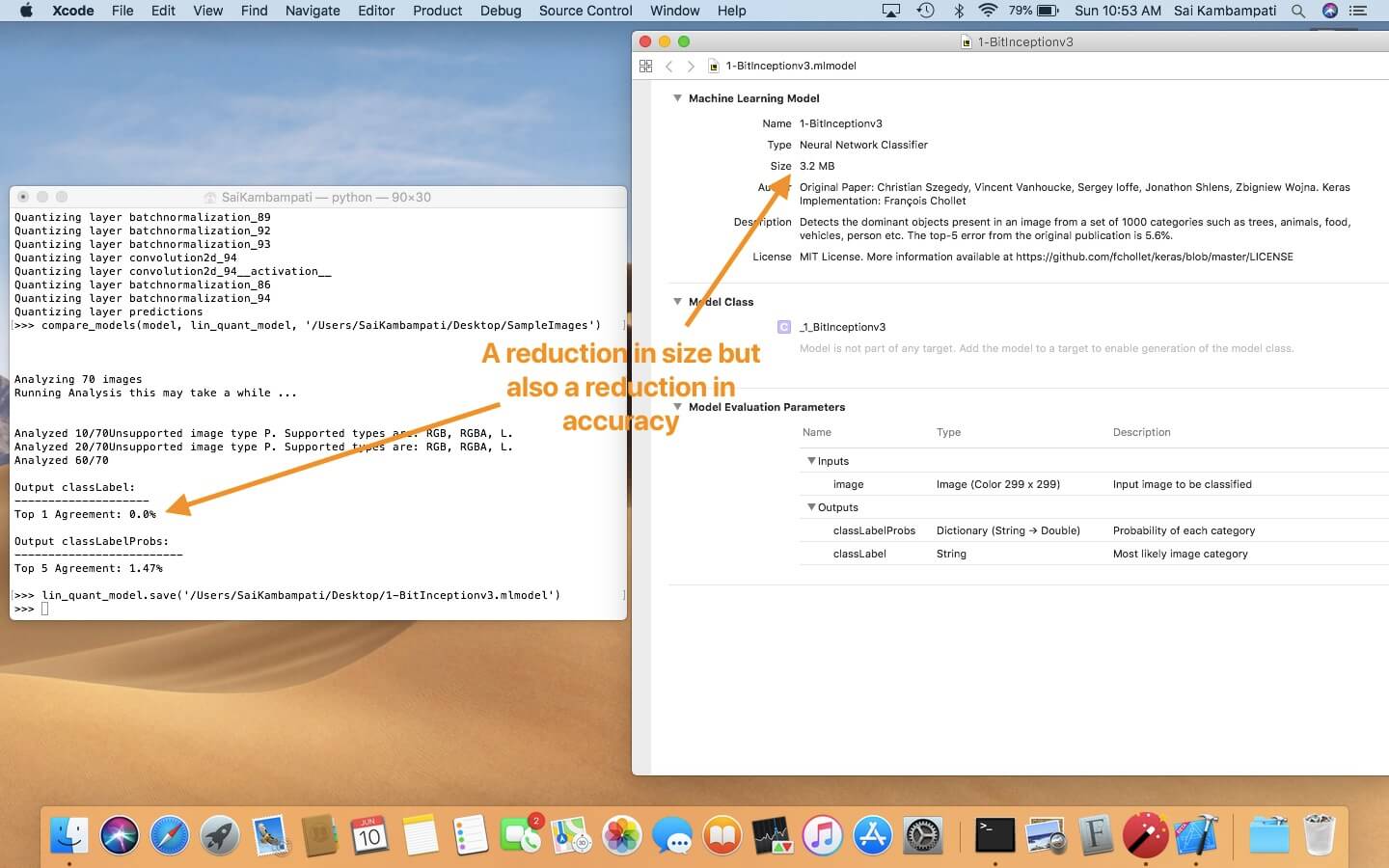1389x868 pixels.
Task: Collapse the Machine Learning Model section
Action: (677, 98)
